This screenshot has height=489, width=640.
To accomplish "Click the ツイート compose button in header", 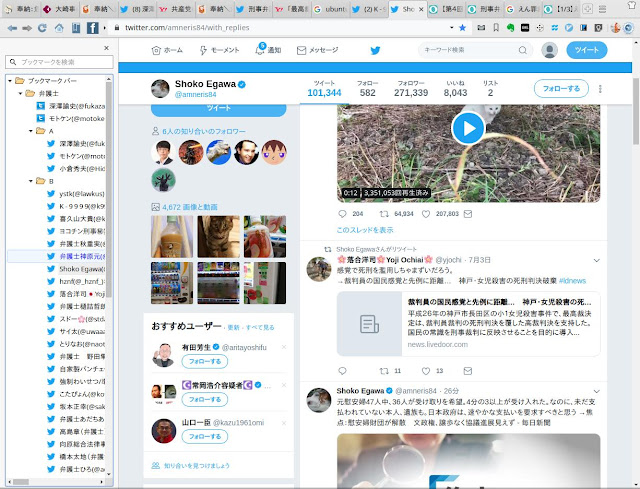I will [x=587, y=50].
